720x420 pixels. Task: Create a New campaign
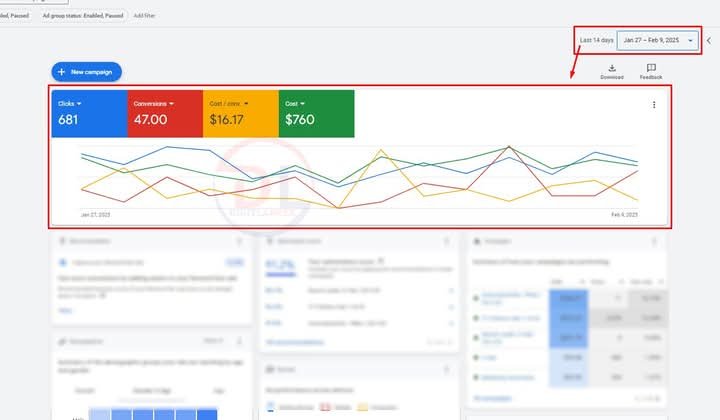(x=87, y=72)
